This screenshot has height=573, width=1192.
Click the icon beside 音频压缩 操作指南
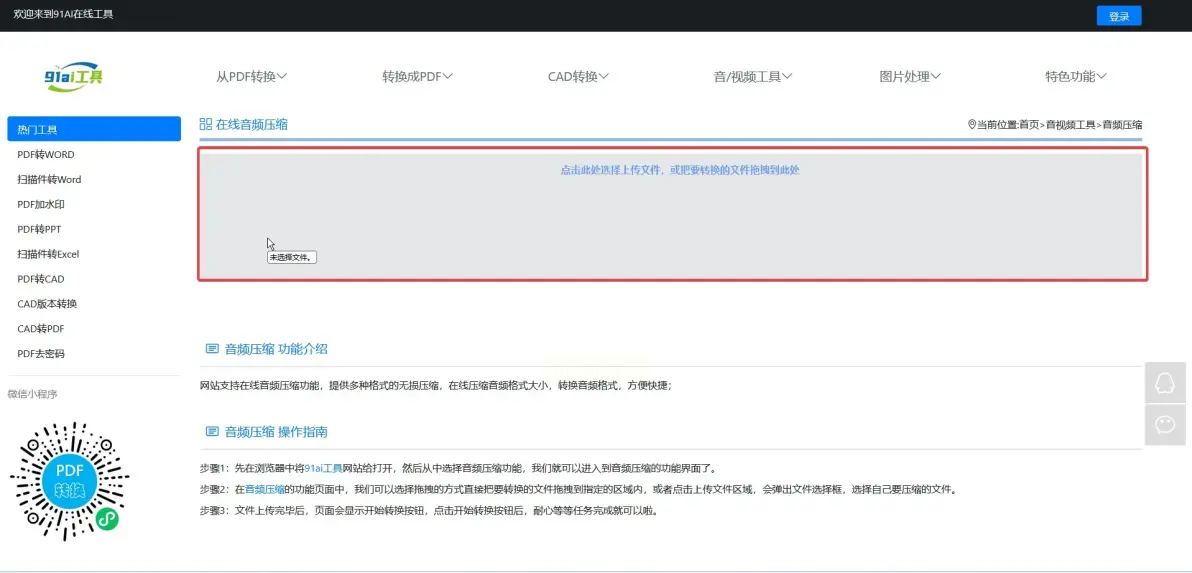212,432
